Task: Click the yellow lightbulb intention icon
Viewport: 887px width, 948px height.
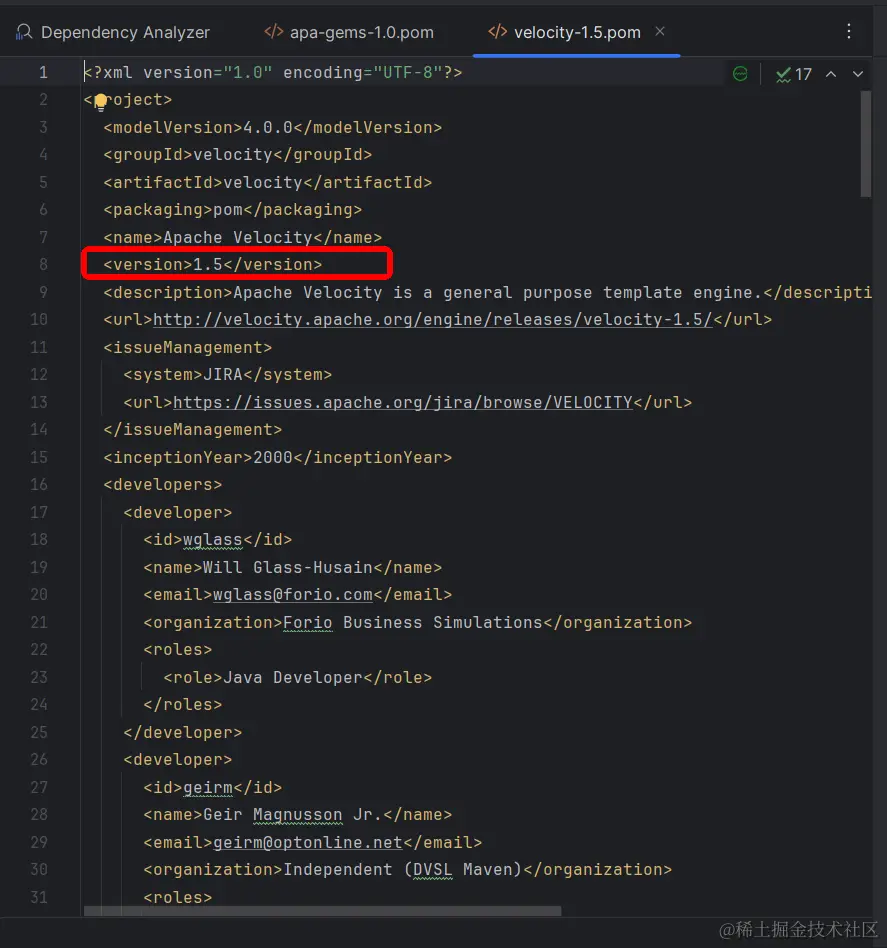Action: [100, 101]
